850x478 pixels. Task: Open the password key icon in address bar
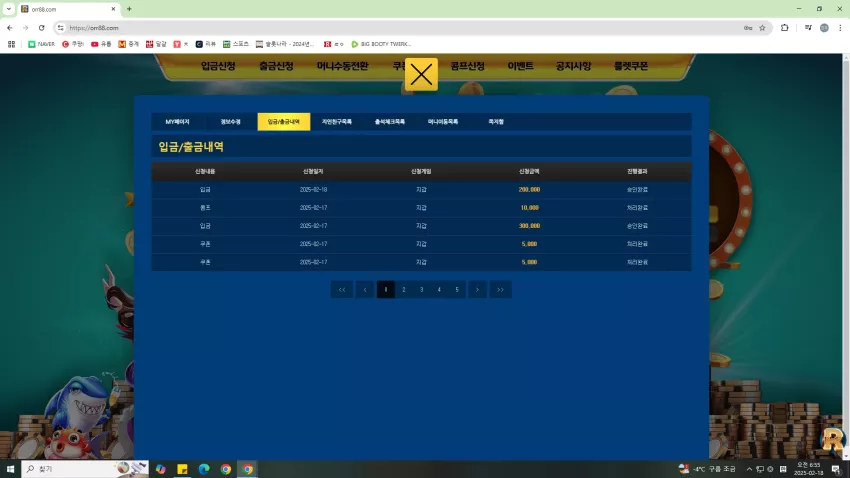pos(748,28)
